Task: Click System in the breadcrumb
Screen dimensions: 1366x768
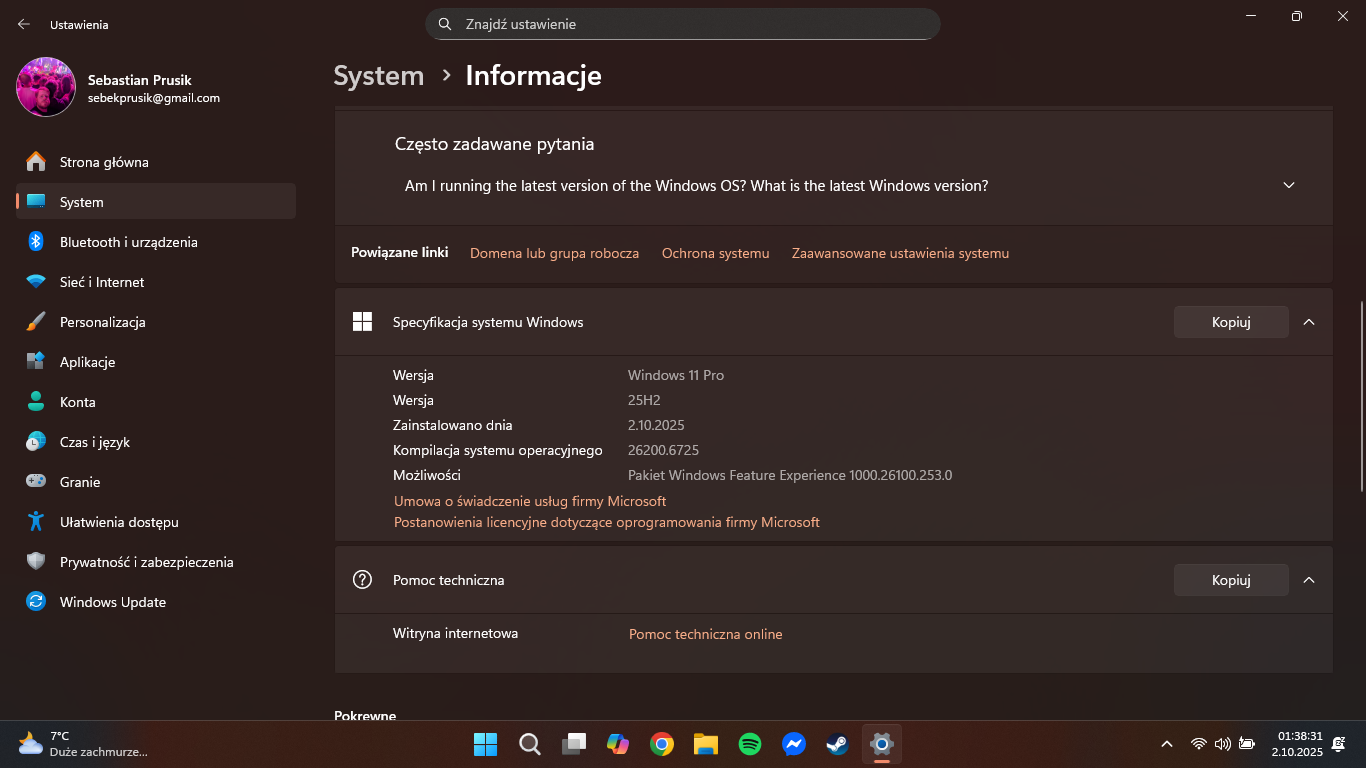Action: pos(378,76)
